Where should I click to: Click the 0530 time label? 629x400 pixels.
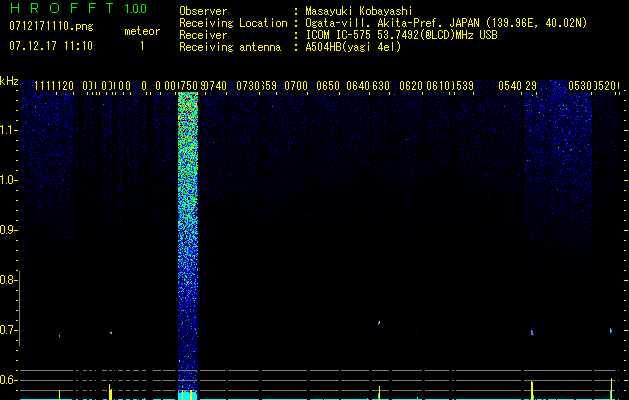click(x=580, y=85)
